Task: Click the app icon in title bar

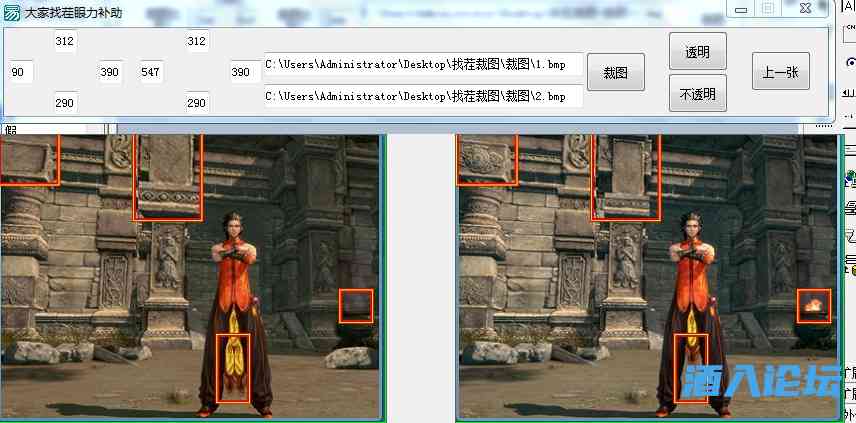Action: (12, 13)
